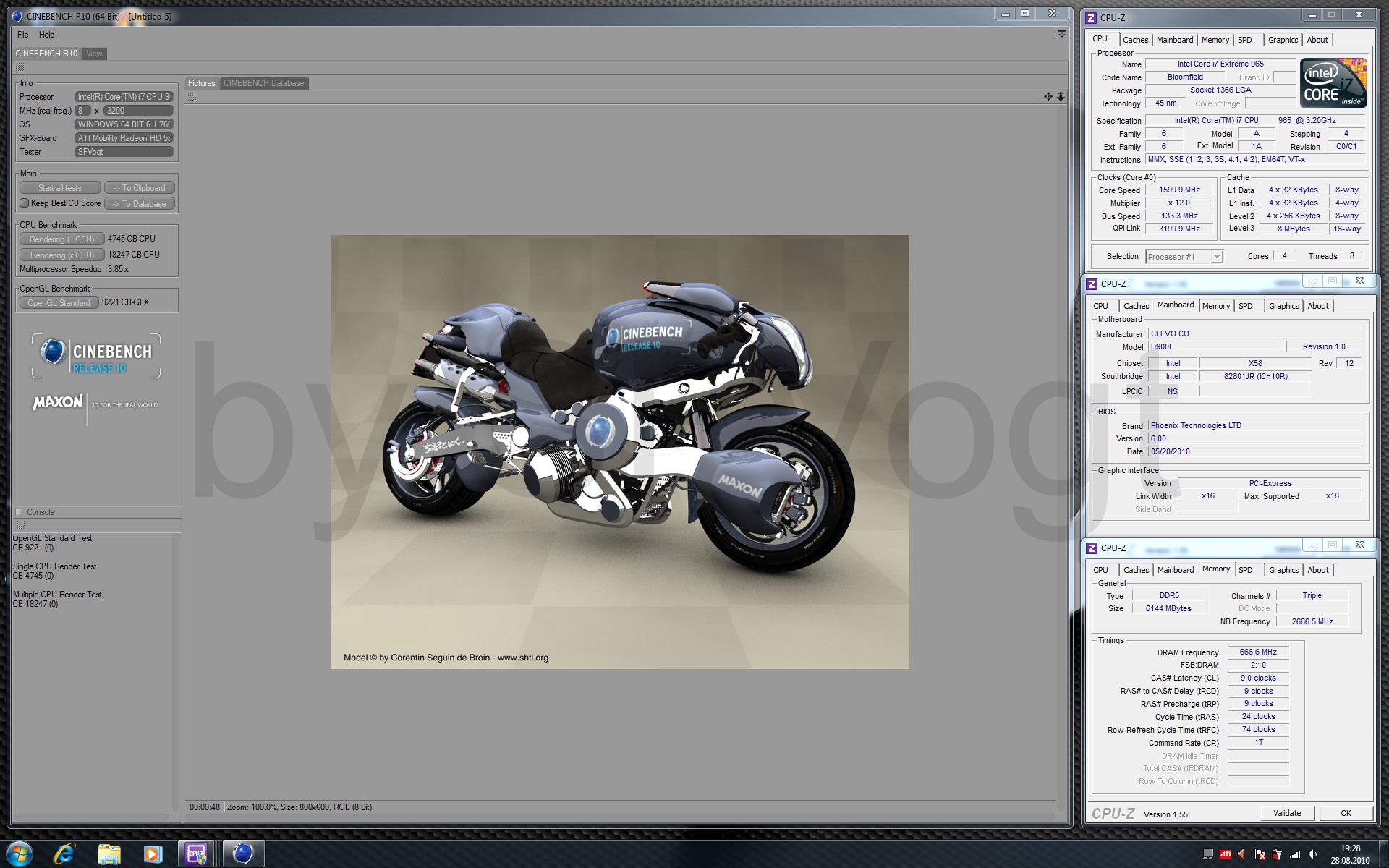Click the MHz value field showing 3200
The height and width of the screenshot is (868, 1389).
139,111
